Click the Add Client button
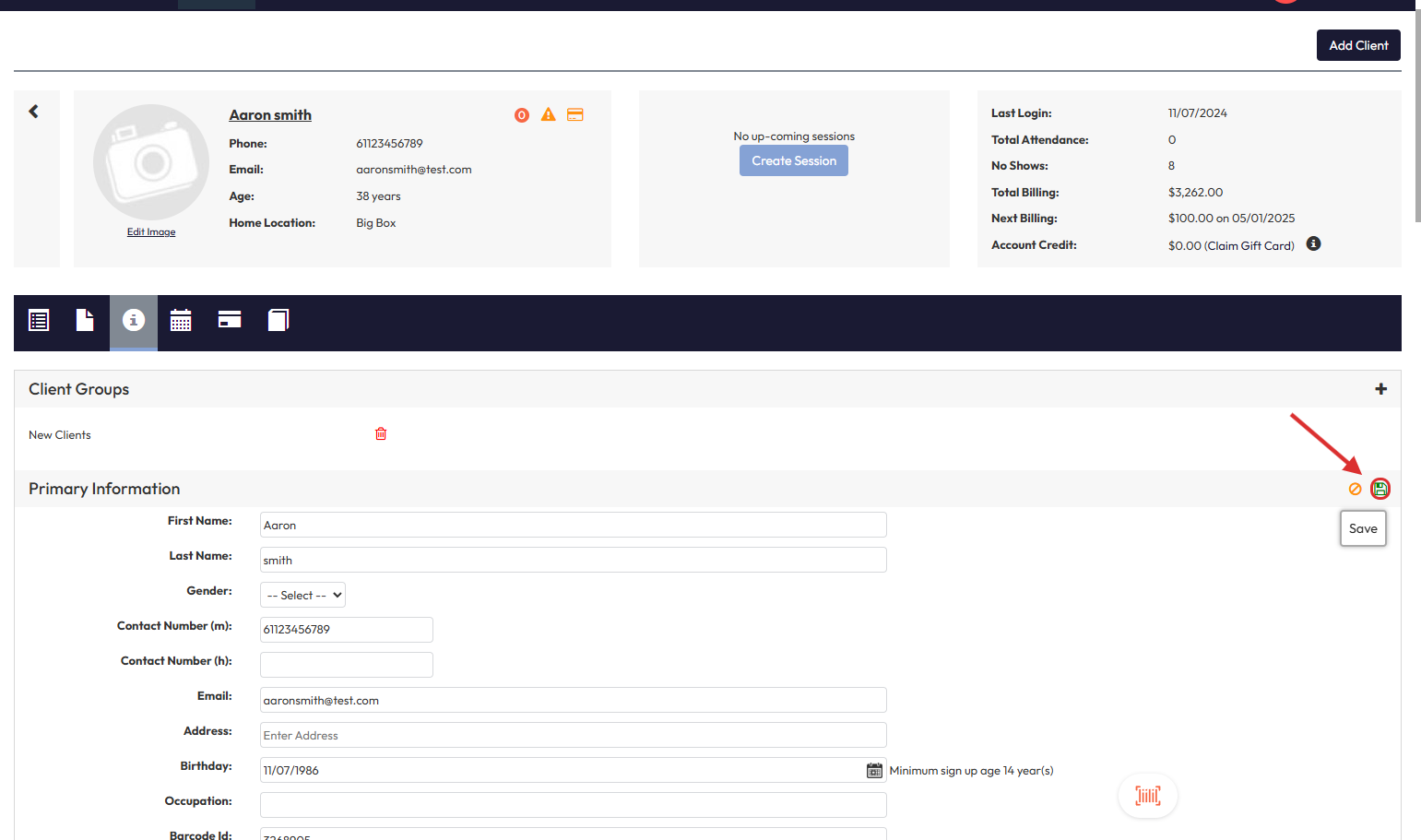Screen dimensions: 1421x840 pos(1357,45)
